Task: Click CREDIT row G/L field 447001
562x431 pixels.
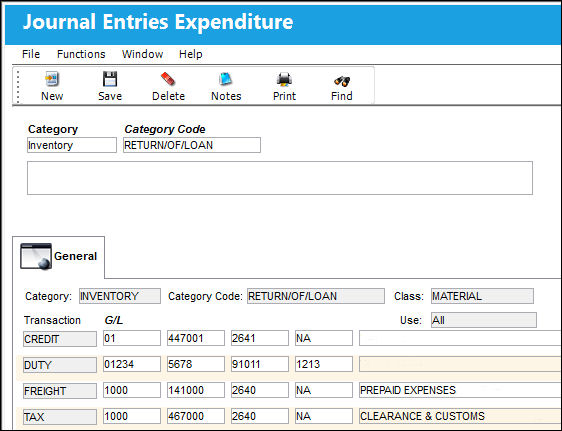Action: point(196,338)
